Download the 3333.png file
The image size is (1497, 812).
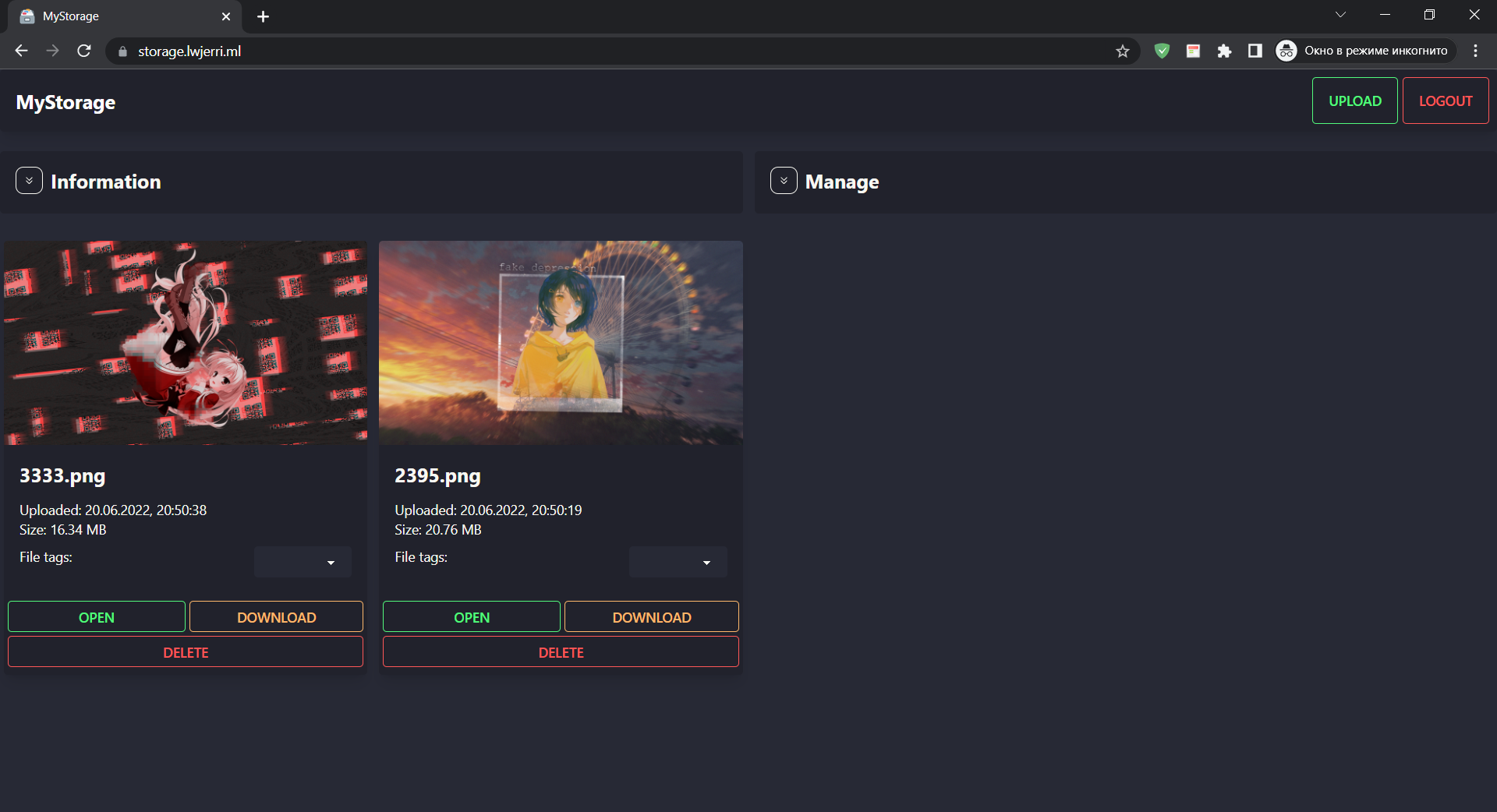click(277, 616)
